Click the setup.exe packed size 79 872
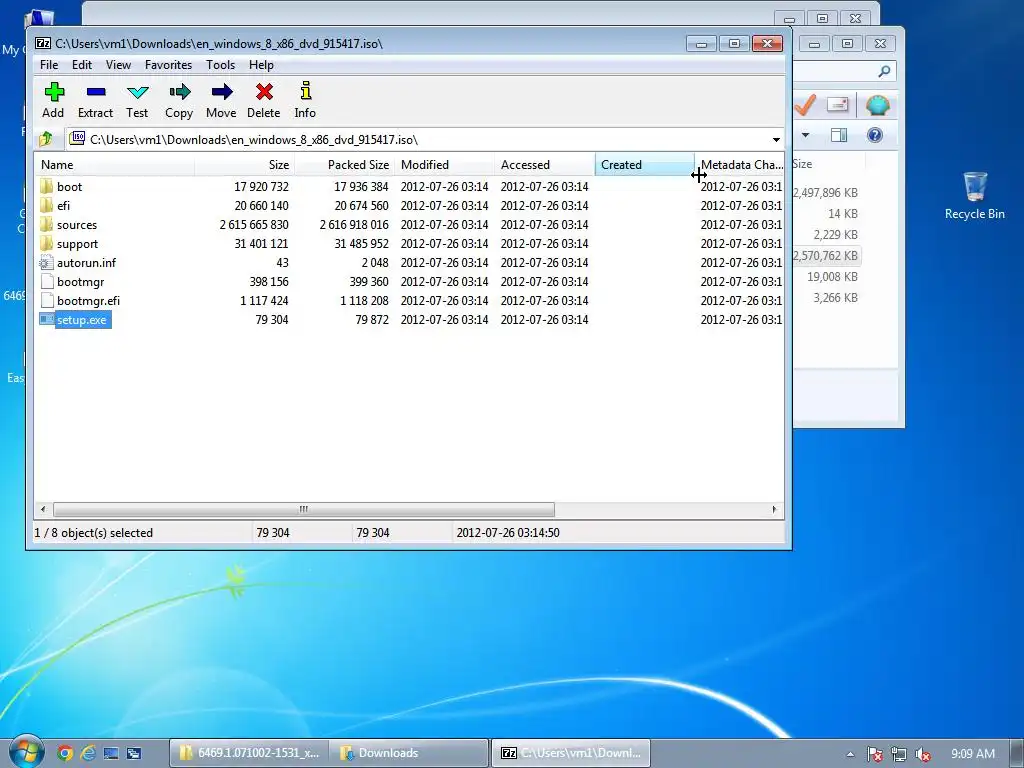The width and height of the screenshot is (1024, 768). 372,320
